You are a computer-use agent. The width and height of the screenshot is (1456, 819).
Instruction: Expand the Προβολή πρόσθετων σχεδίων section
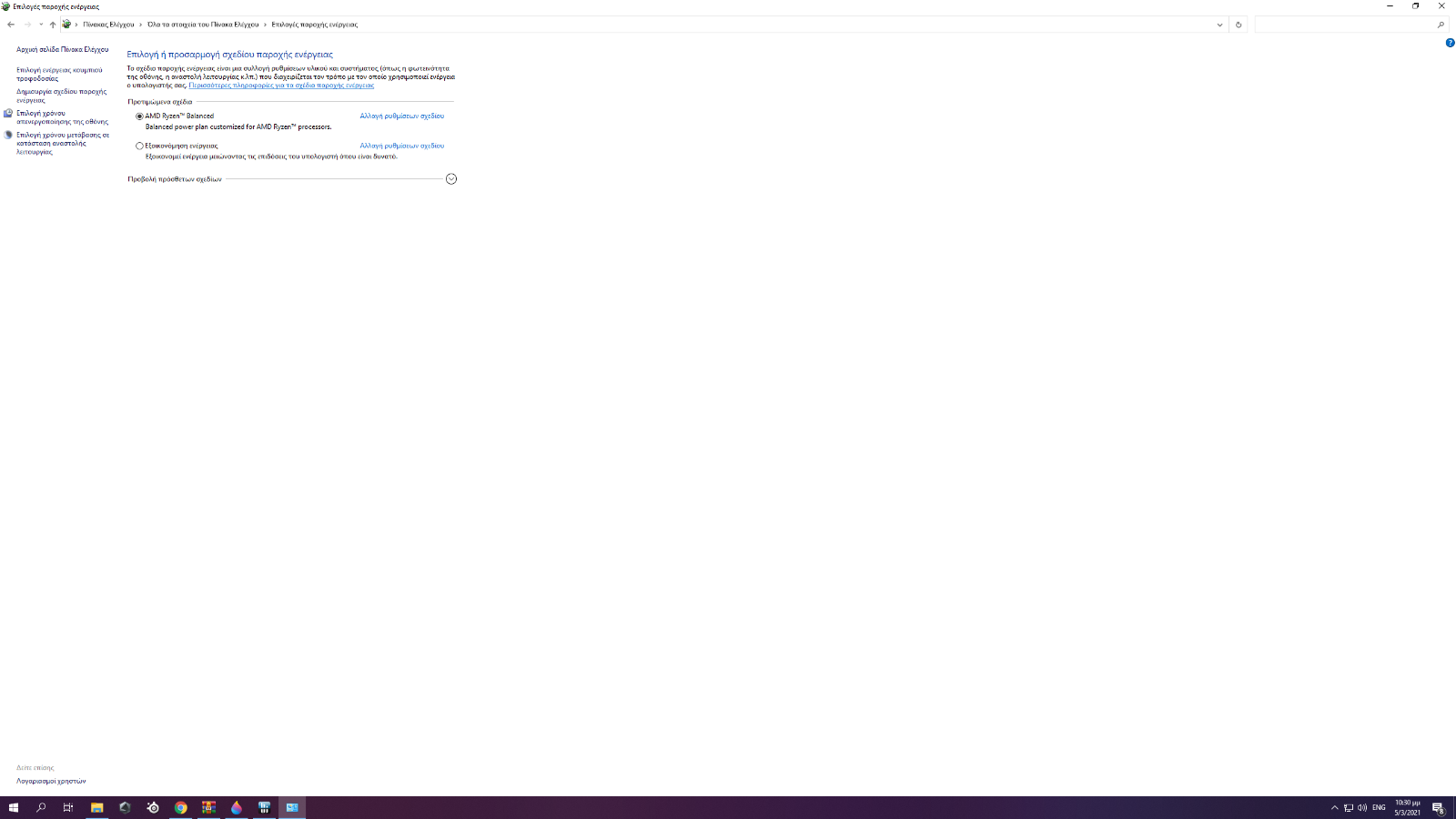click(451, 179)
